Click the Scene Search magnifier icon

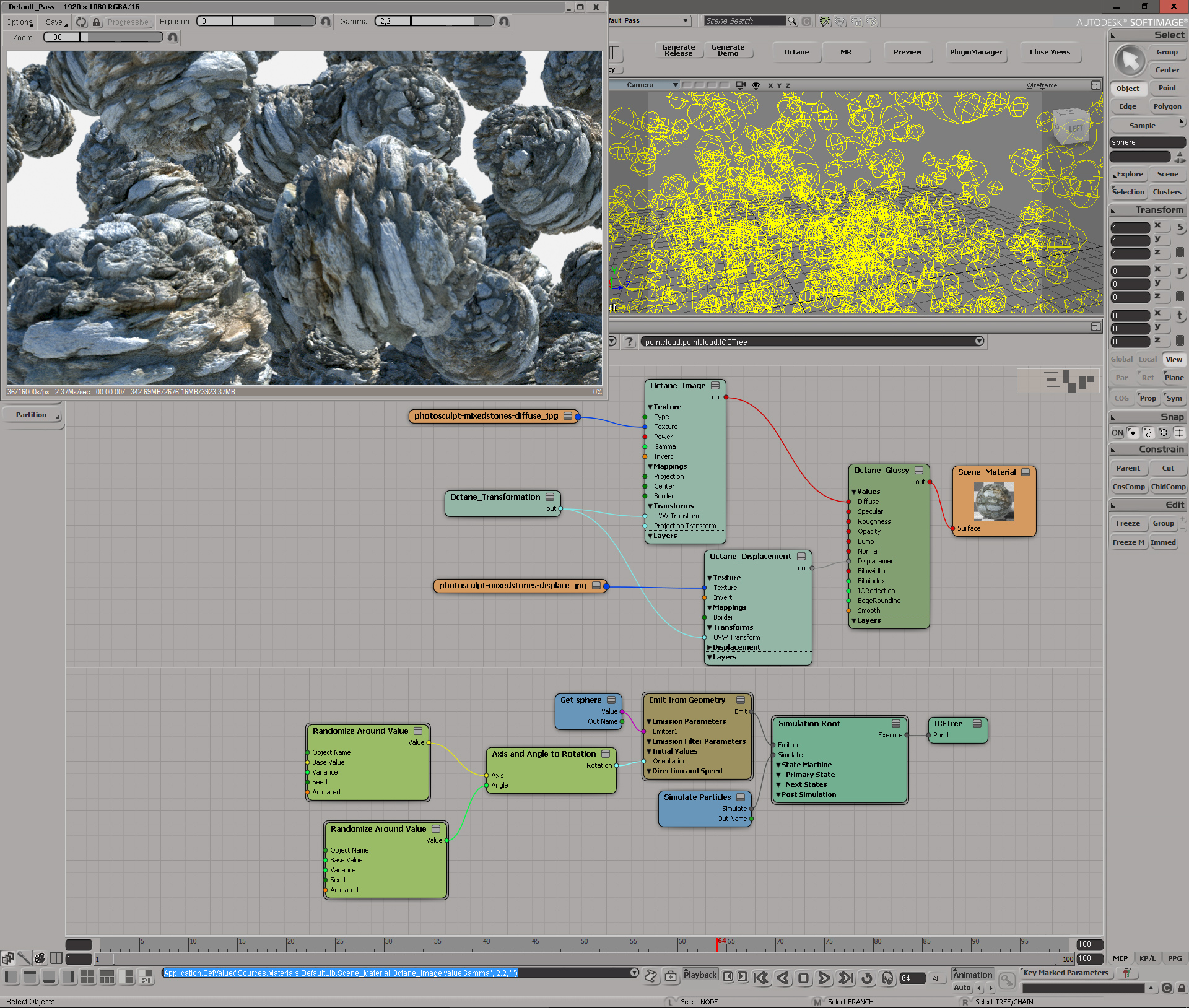tap(792, 21)
